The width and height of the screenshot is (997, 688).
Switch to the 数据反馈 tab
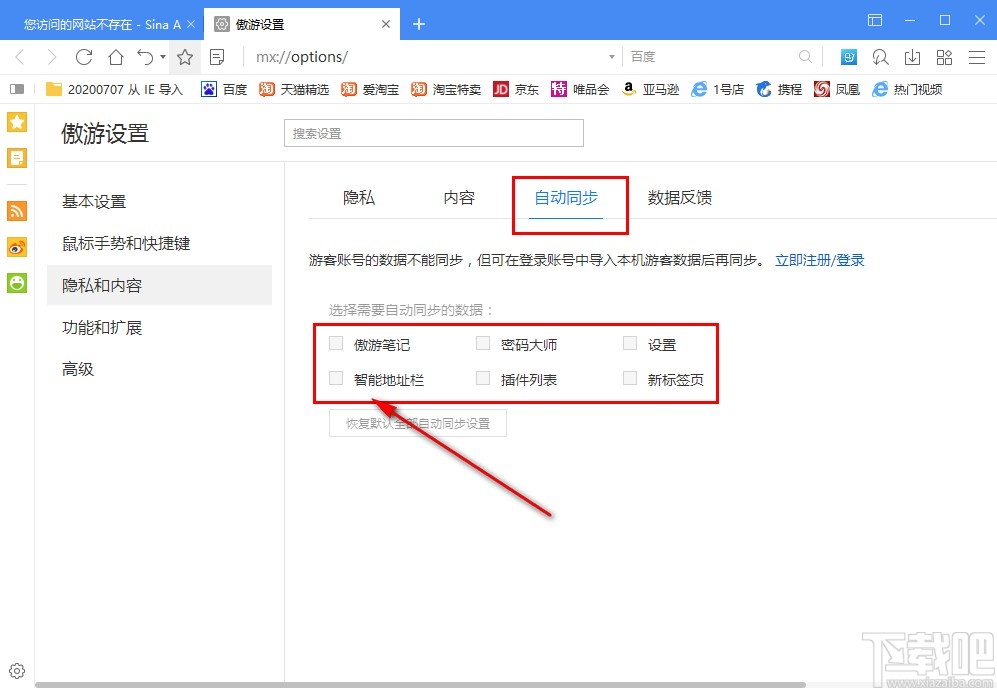[x=680, y=198]
